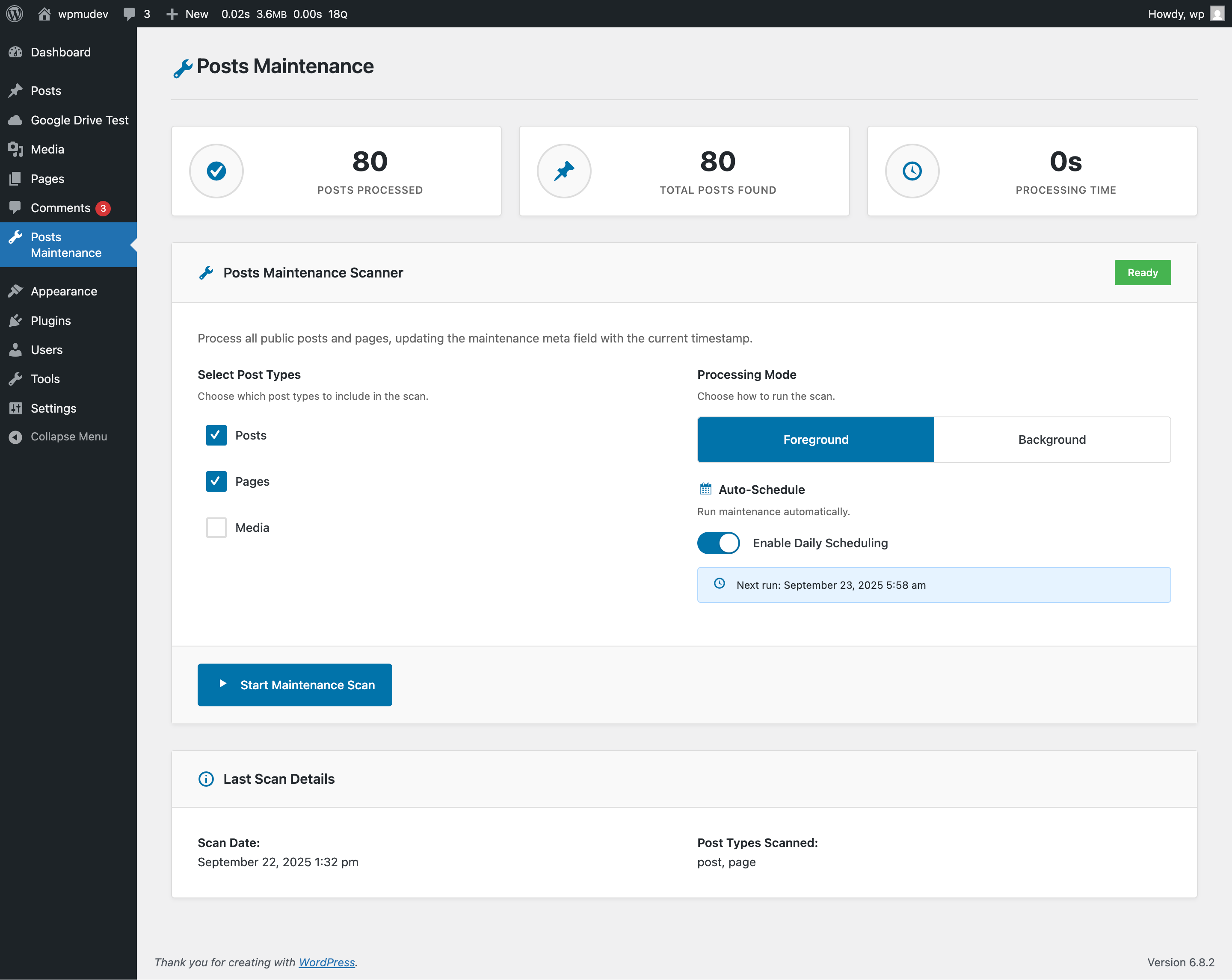Click the Posts pushpin icon in sidebar

click(15, 90)
